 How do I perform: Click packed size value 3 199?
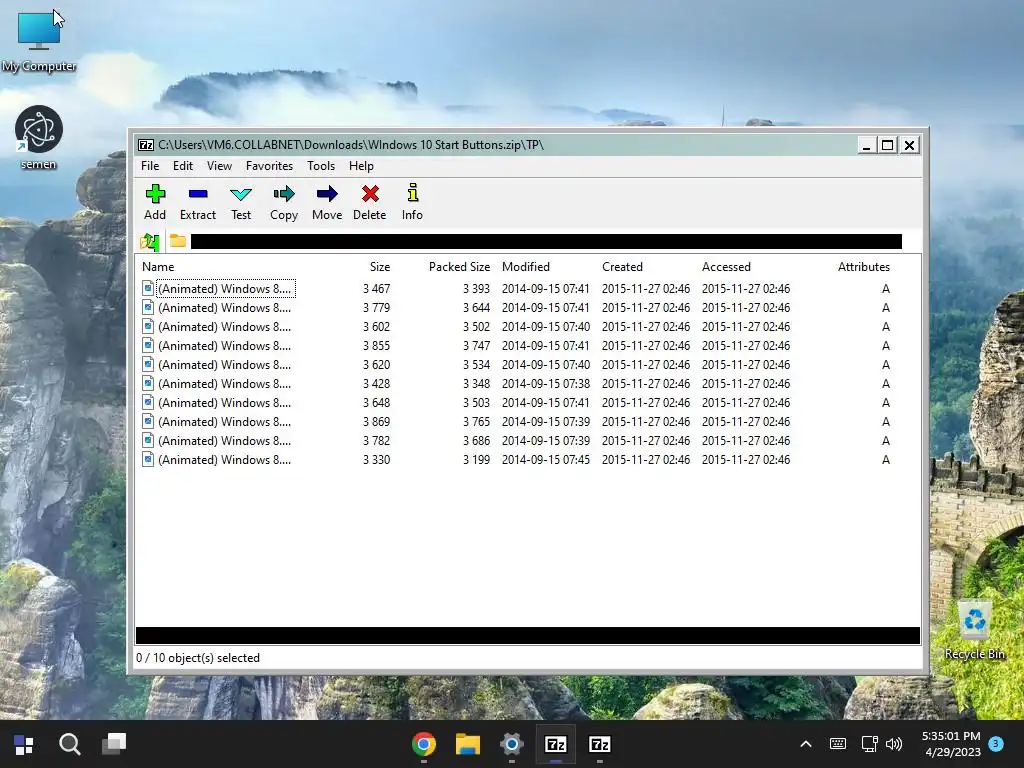click(x=476, y=460)
